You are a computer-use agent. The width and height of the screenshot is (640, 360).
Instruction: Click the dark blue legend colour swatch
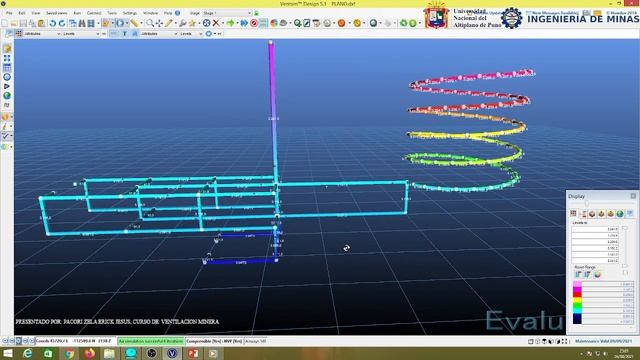[577, 319]
